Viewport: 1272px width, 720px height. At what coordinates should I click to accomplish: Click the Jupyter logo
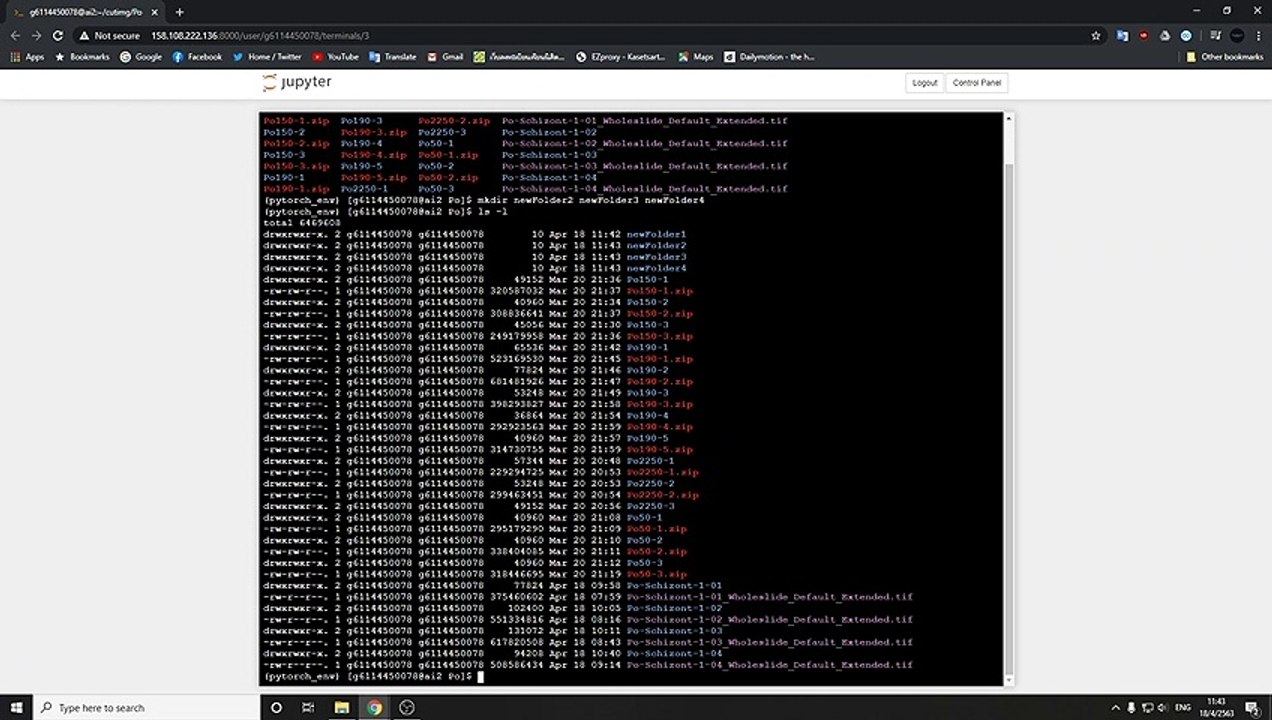[296, 82]
